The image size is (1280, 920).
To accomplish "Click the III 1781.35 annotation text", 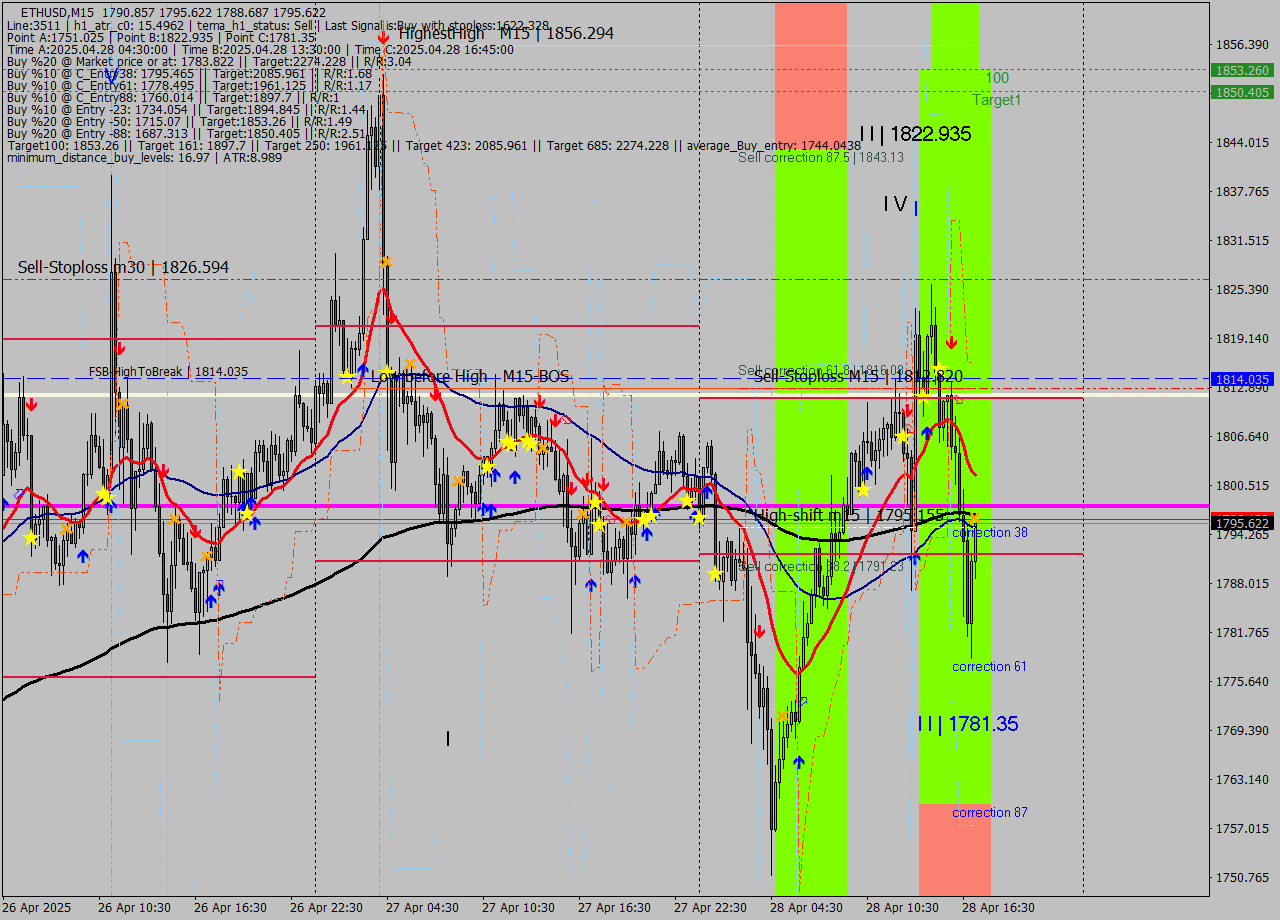I will (950, 724).
